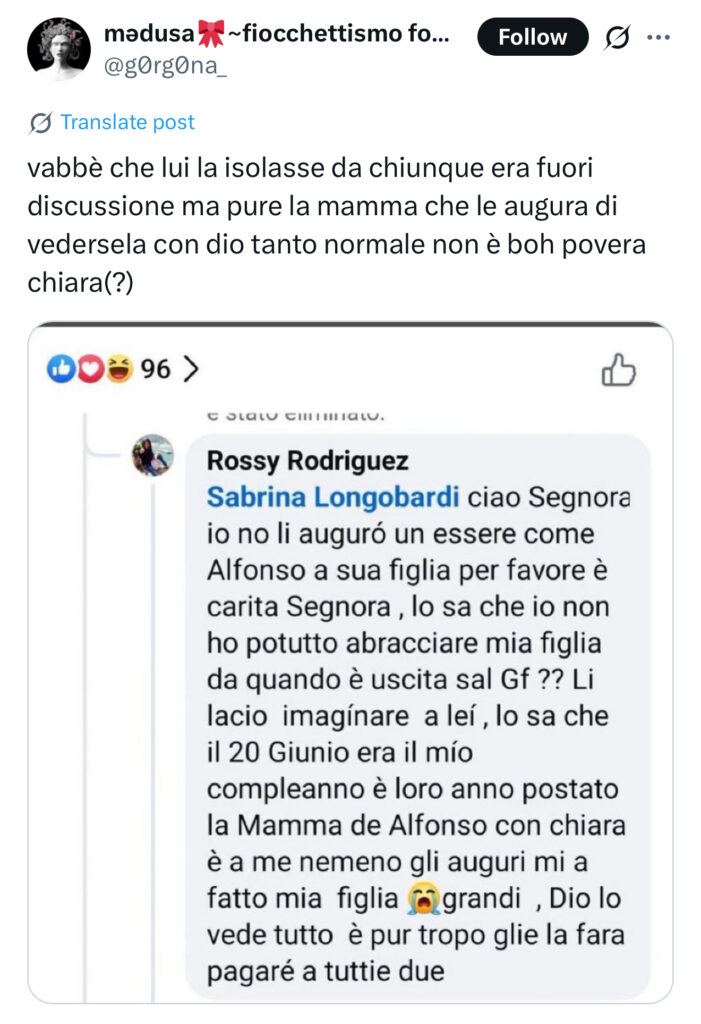Open the three-dot more options menu
The image size is (701, 1024).
(658, 38)
